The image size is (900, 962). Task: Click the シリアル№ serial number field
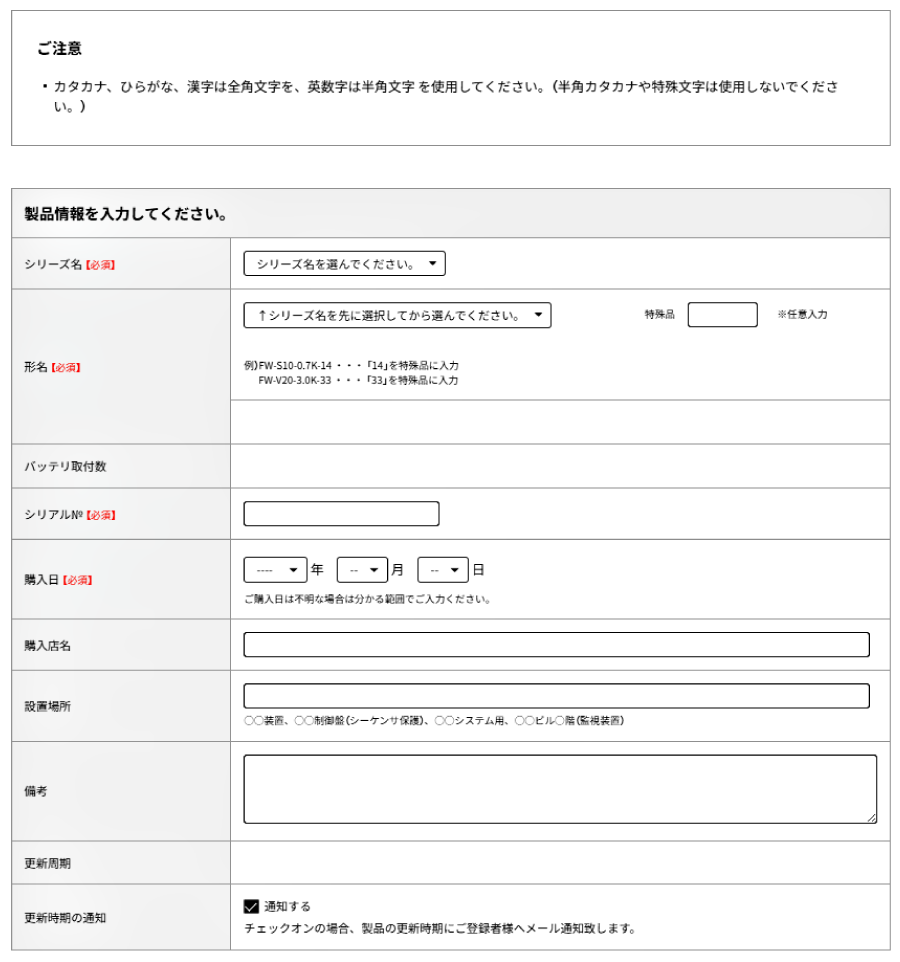coord(341,514)
